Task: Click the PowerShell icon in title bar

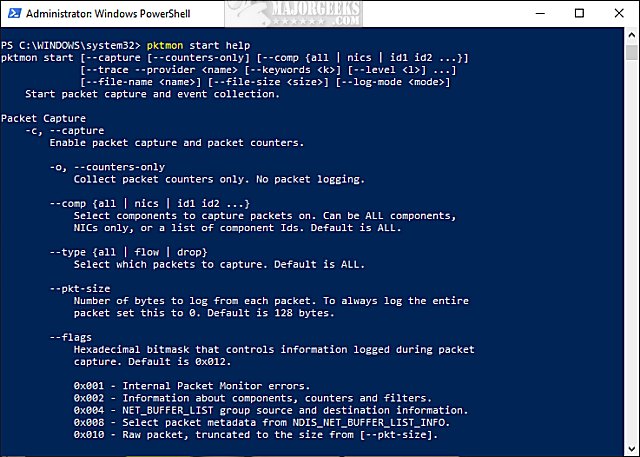Action: tap(13, 15)
